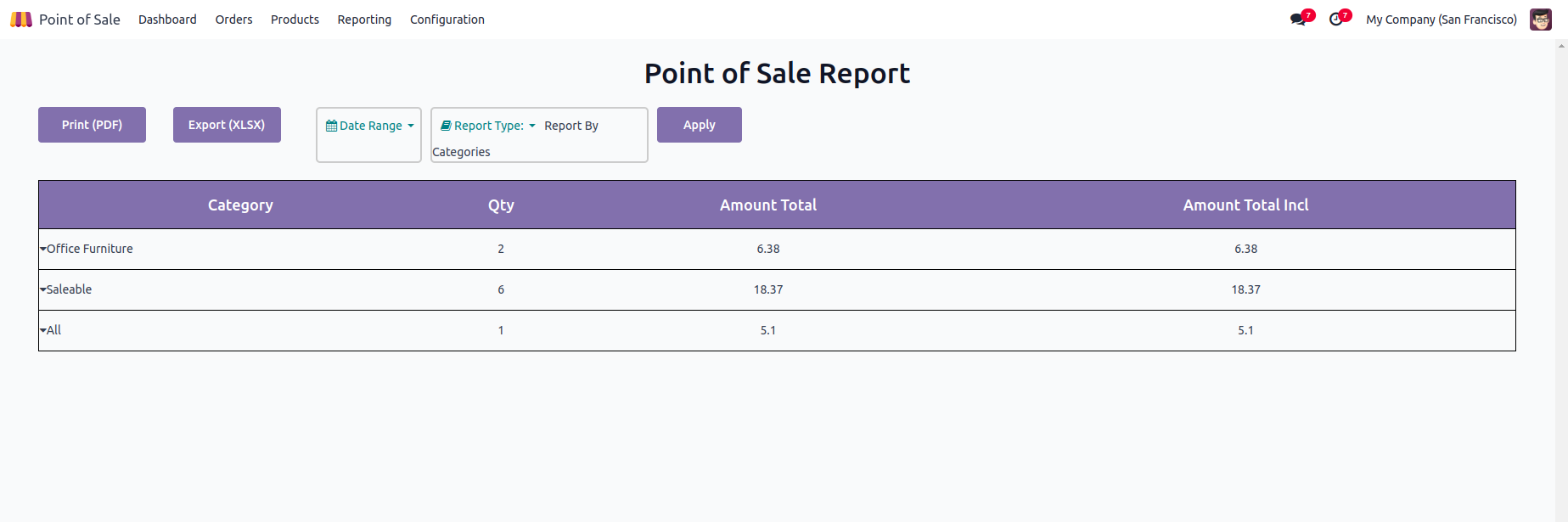Open the Report Type dropdown
The height and width of the screenshot is (522, 1568).
490,126
